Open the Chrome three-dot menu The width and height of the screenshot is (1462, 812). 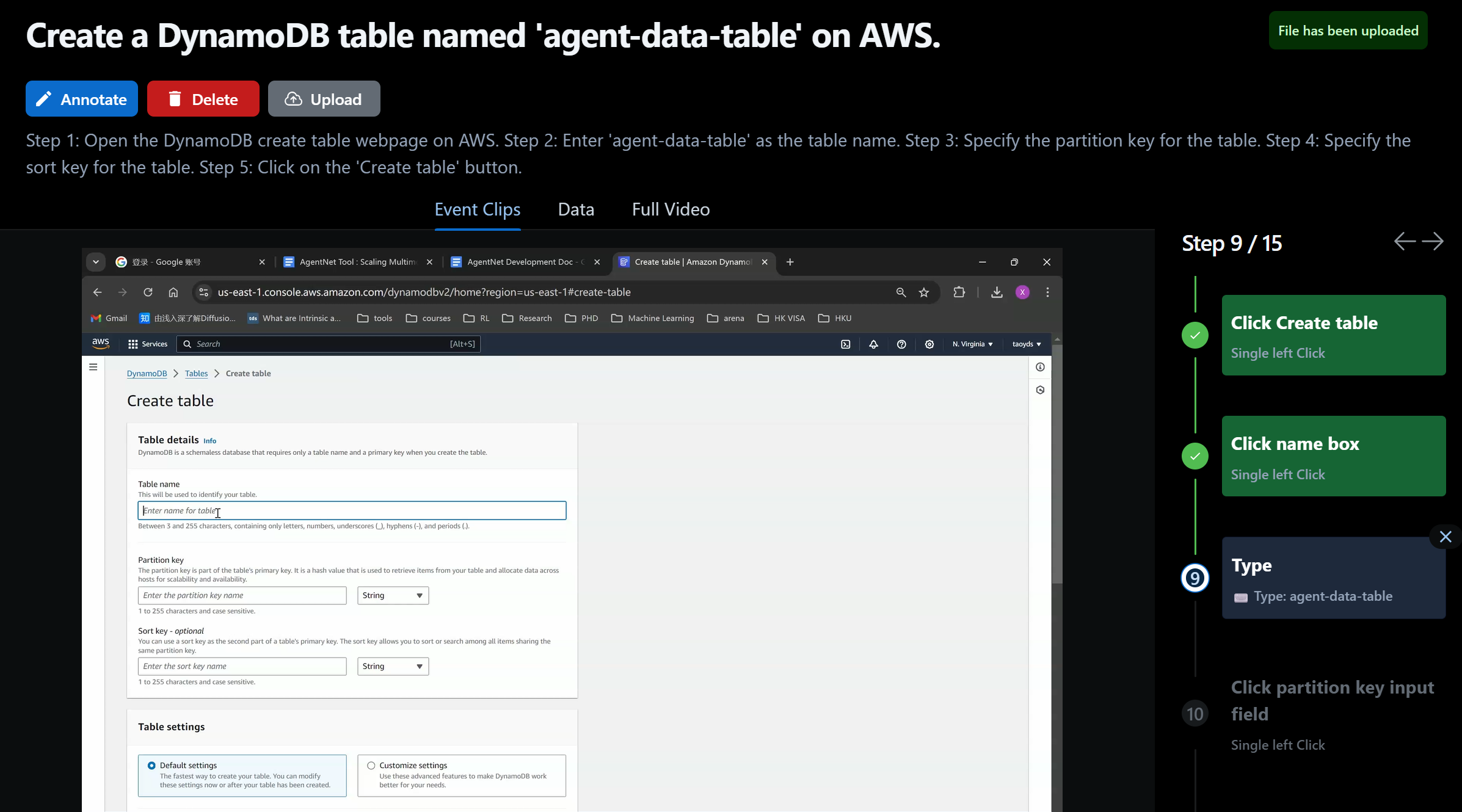(1047, 292)
